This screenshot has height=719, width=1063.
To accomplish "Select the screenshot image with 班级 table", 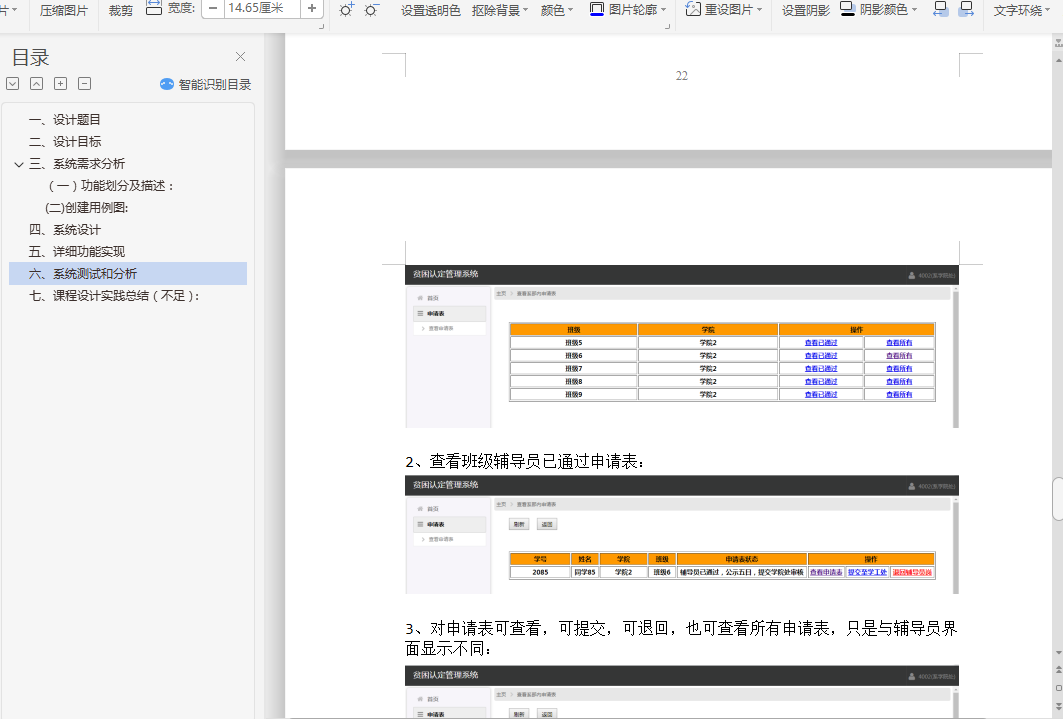I will (682, 346).
